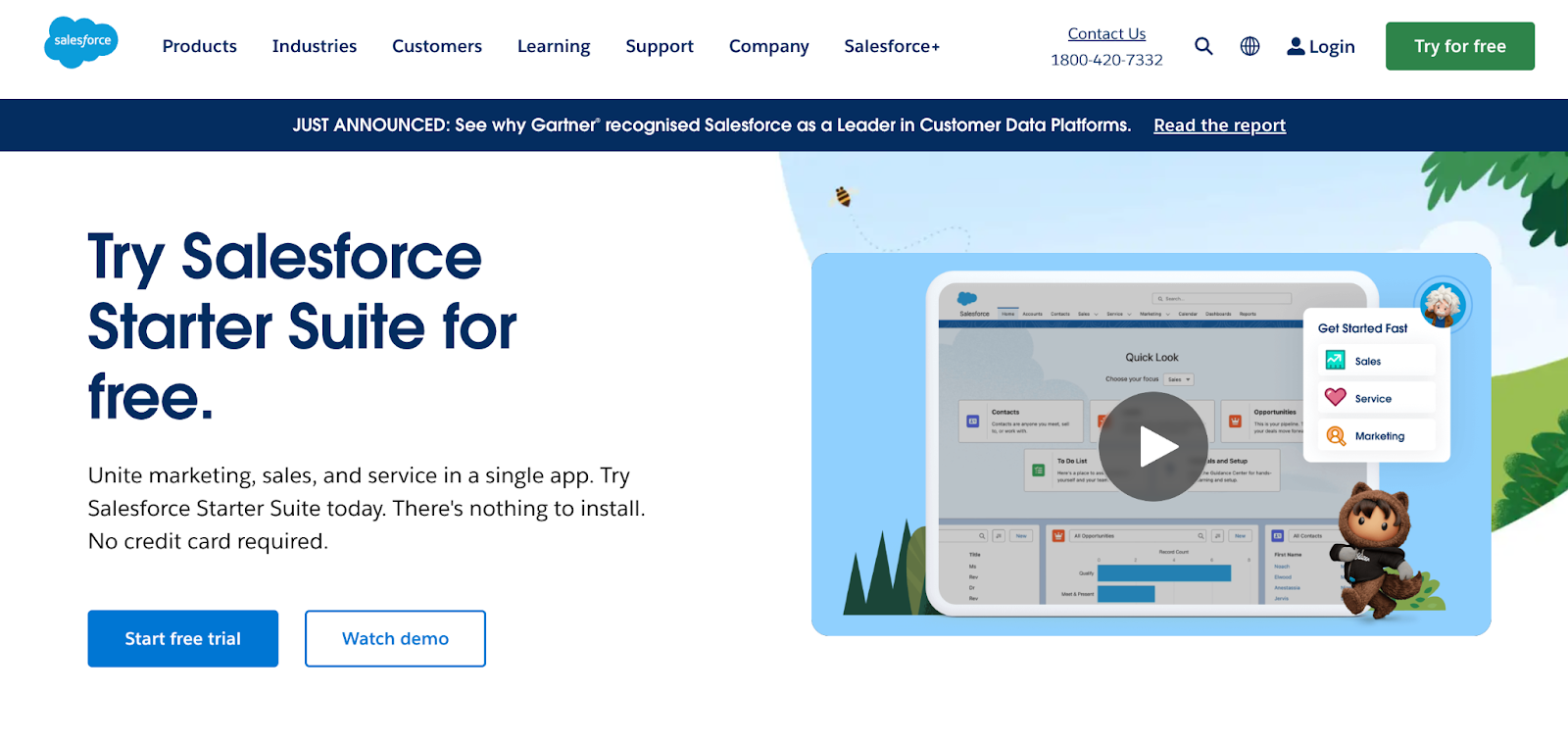Image resolution: width=1568 pixels, height=744 pixels.
Task: Click the Marketing magnifier icon
Action: coord(1335,436)
